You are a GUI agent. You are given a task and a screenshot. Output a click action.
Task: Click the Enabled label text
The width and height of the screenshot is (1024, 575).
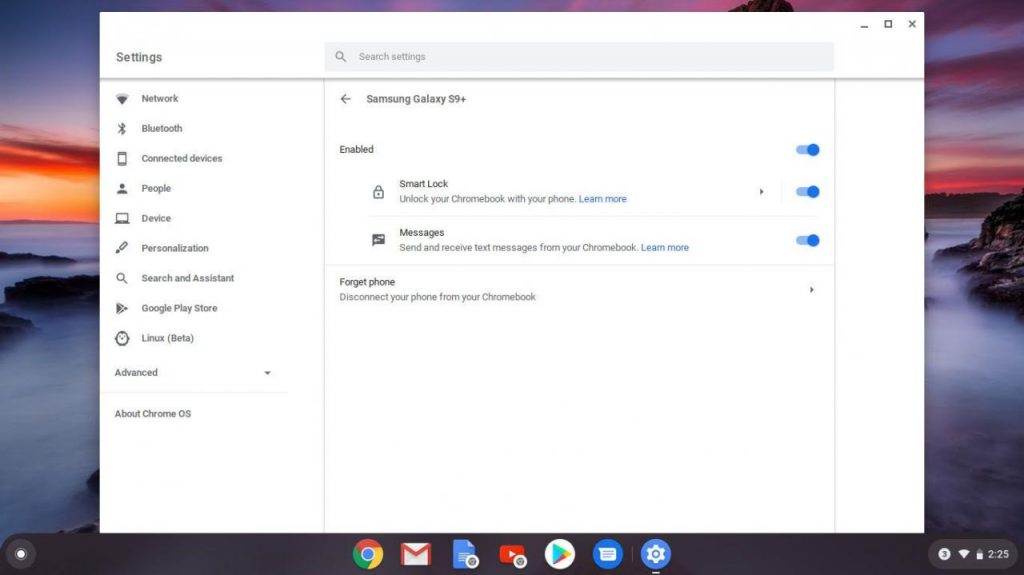pos(356,149)
